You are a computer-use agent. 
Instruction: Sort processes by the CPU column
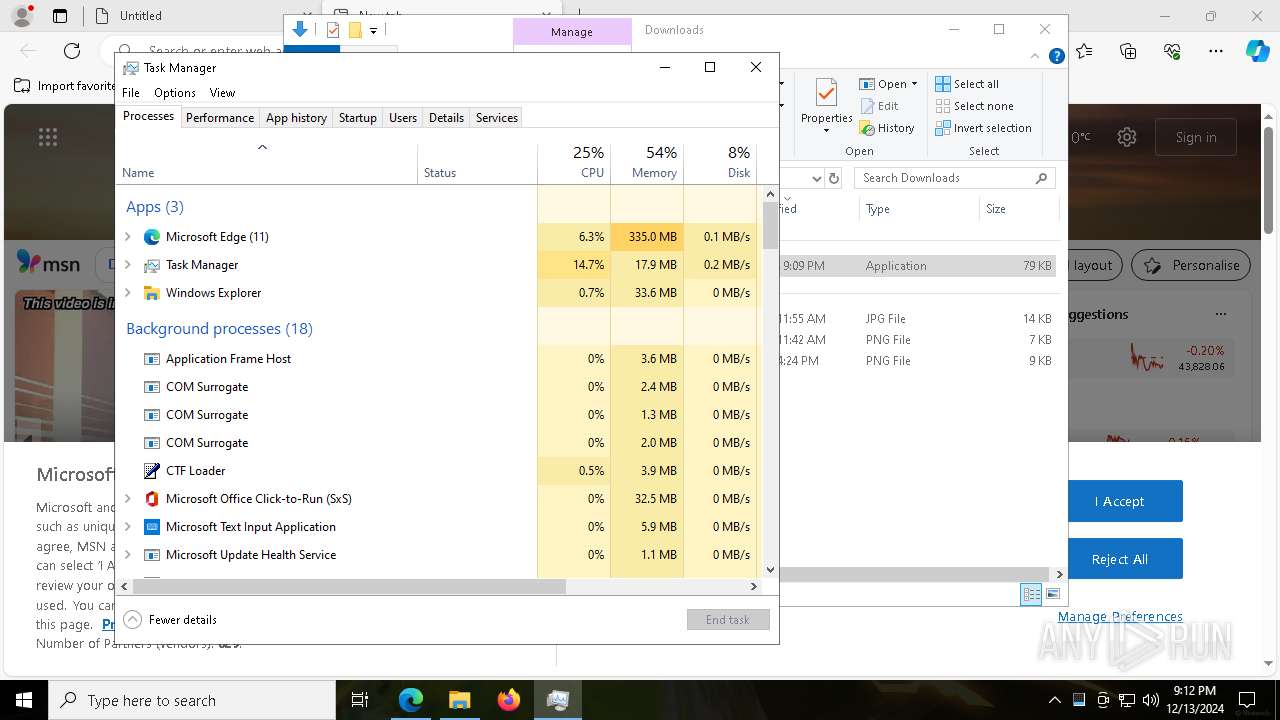574,163
